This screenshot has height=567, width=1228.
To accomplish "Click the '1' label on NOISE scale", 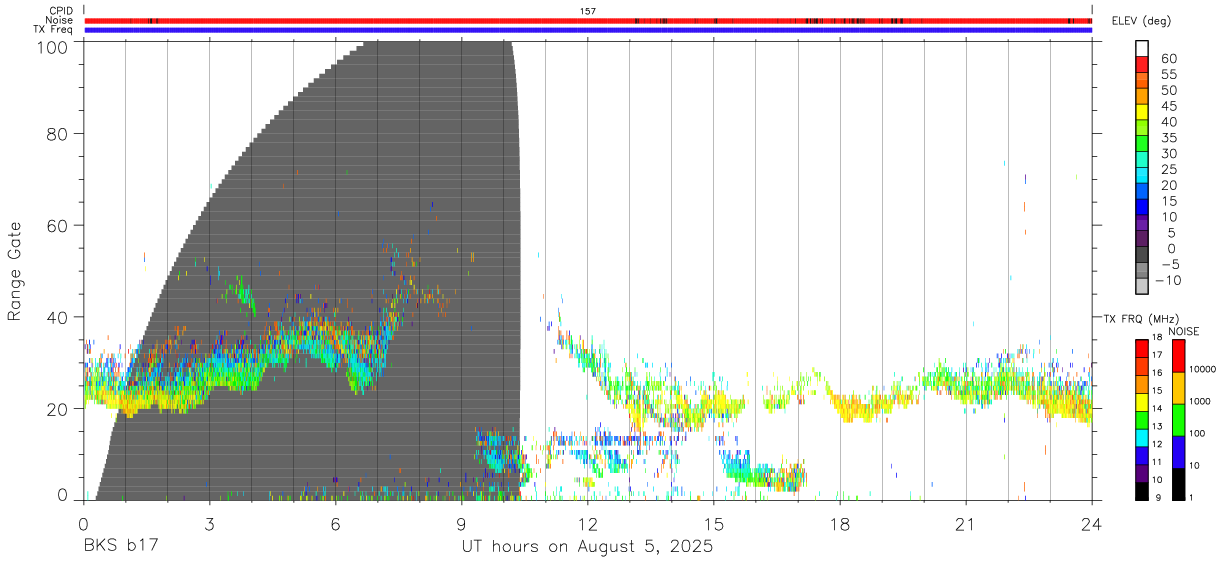I will tap(1192, 497).
